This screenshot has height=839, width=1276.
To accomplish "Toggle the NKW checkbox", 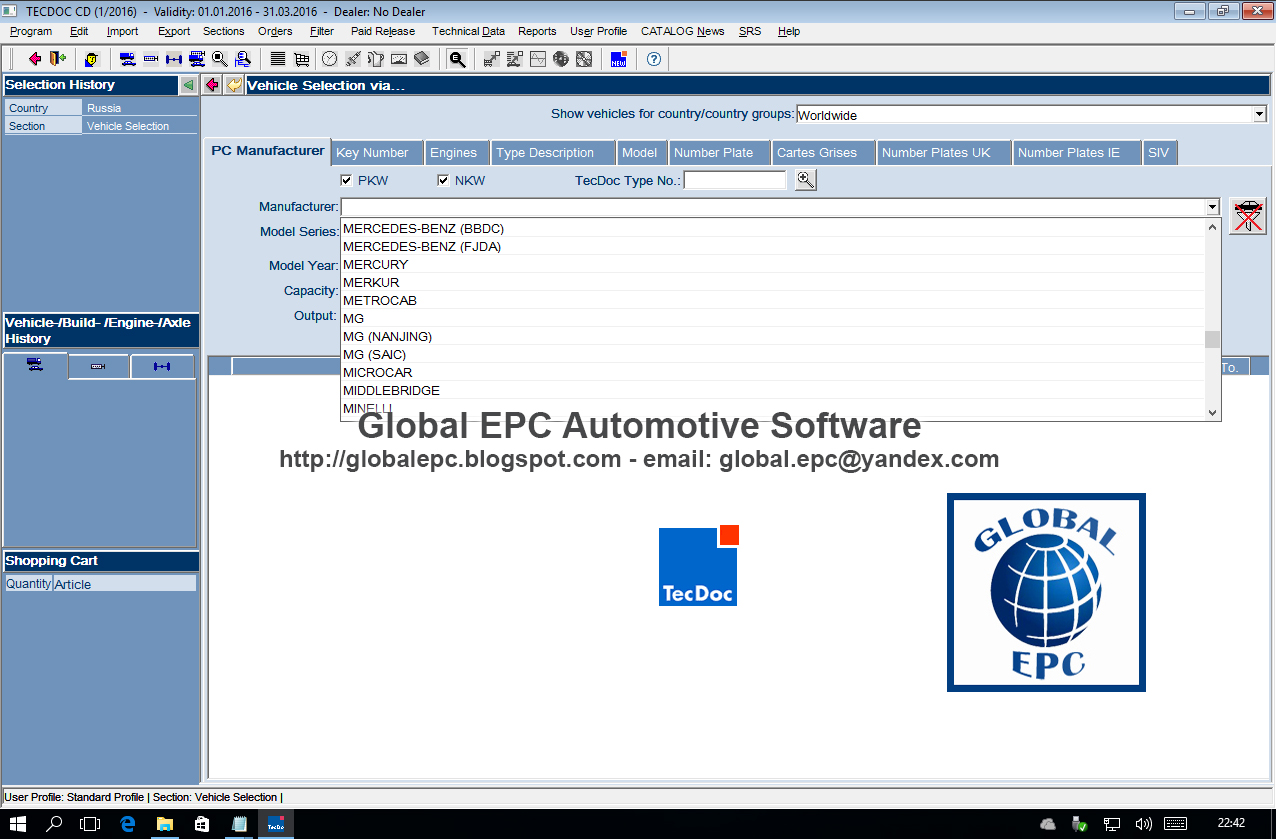I will point(443,181).
